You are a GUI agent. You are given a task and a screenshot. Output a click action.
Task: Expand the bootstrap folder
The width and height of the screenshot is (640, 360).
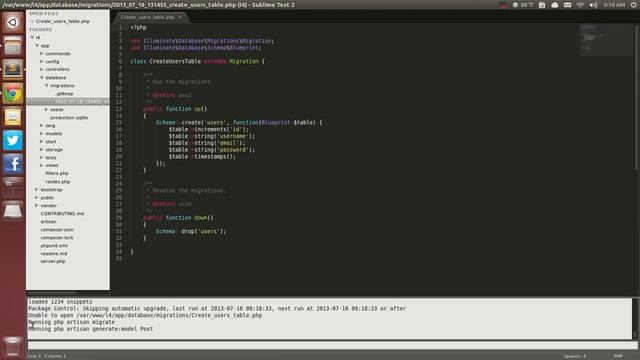[x=37, y=189]
